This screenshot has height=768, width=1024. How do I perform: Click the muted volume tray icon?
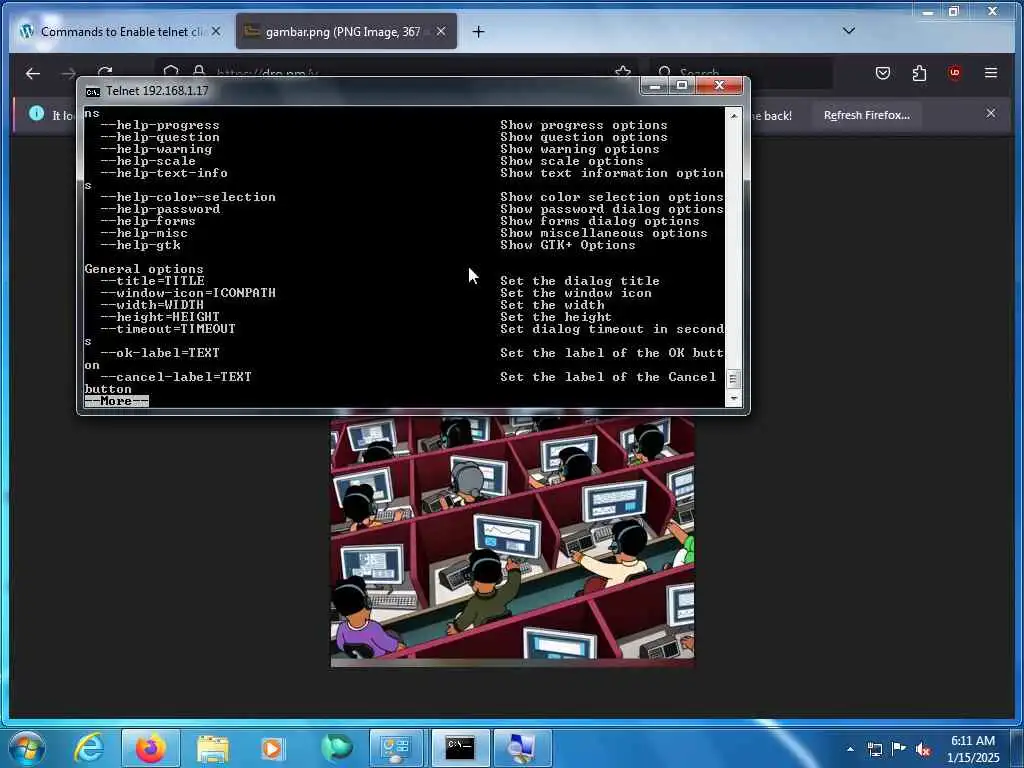pos(923,750)
